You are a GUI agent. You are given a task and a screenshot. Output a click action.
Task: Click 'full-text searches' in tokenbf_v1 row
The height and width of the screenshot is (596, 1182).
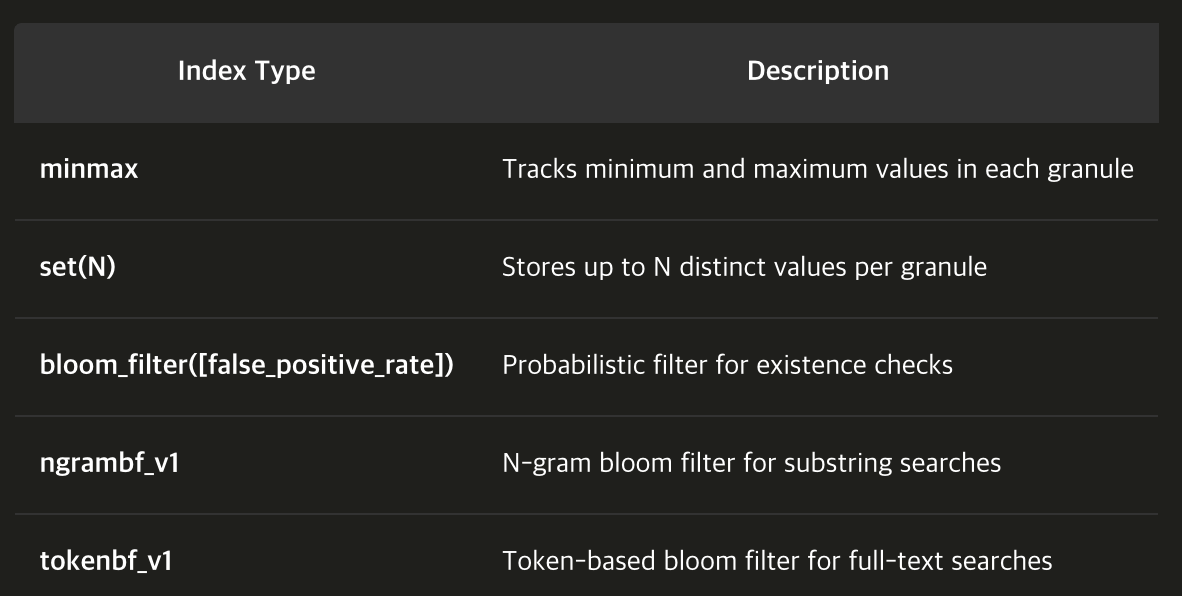coord(951,561)
